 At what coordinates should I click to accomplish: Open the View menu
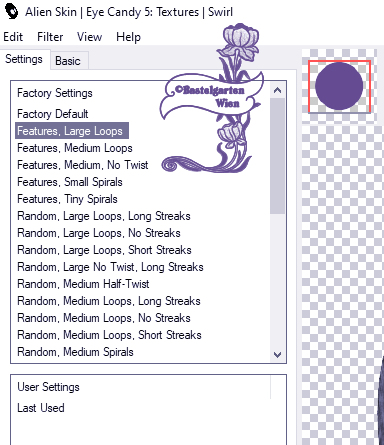click(89, 37)
